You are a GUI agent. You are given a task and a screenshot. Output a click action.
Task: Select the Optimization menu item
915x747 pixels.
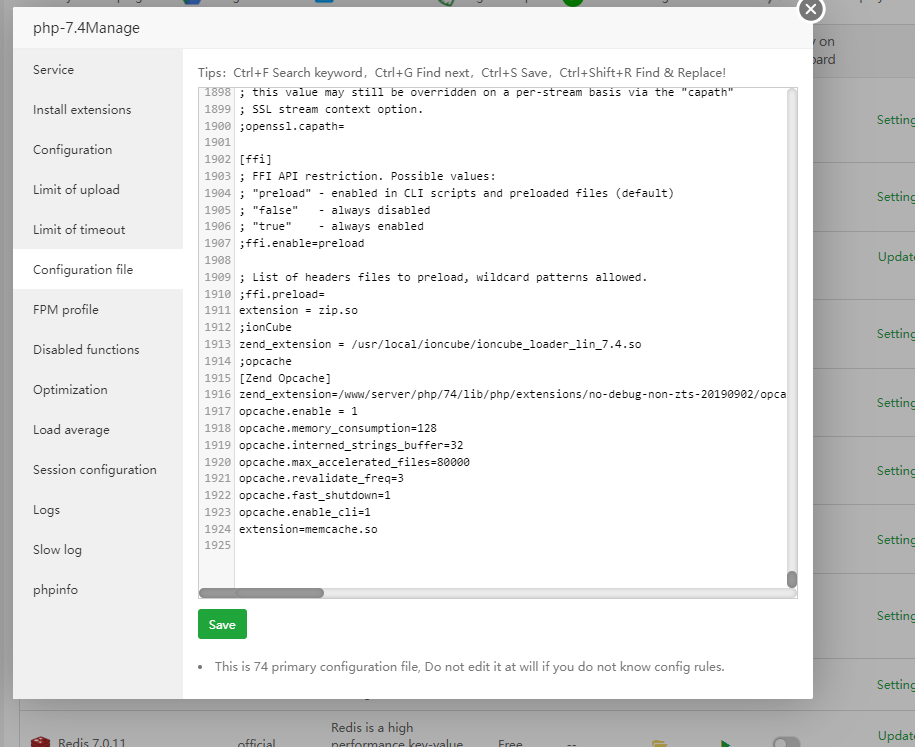(x=70, y=390)
